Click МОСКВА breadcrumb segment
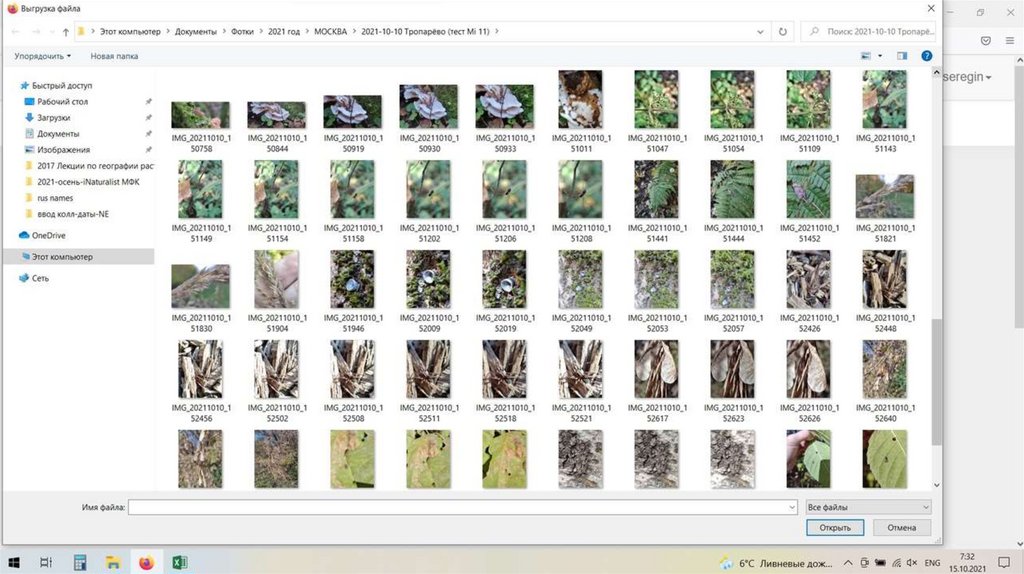Image resolution: width=1024 pixels, height=574 pixels. (x=330, y=31)
